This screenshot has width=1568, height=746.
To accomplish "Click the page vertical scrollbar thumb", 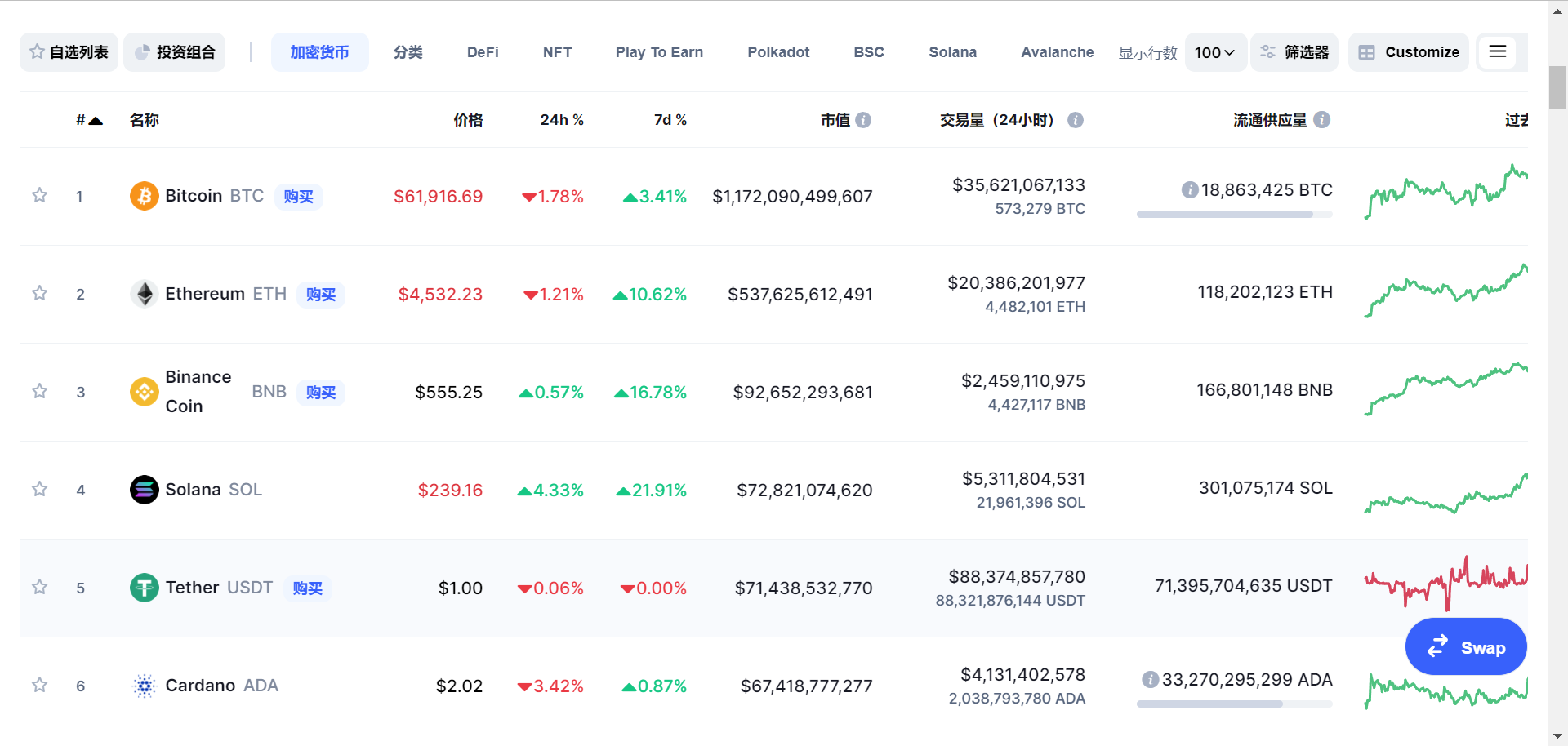I will click(x=1557, y=87).
